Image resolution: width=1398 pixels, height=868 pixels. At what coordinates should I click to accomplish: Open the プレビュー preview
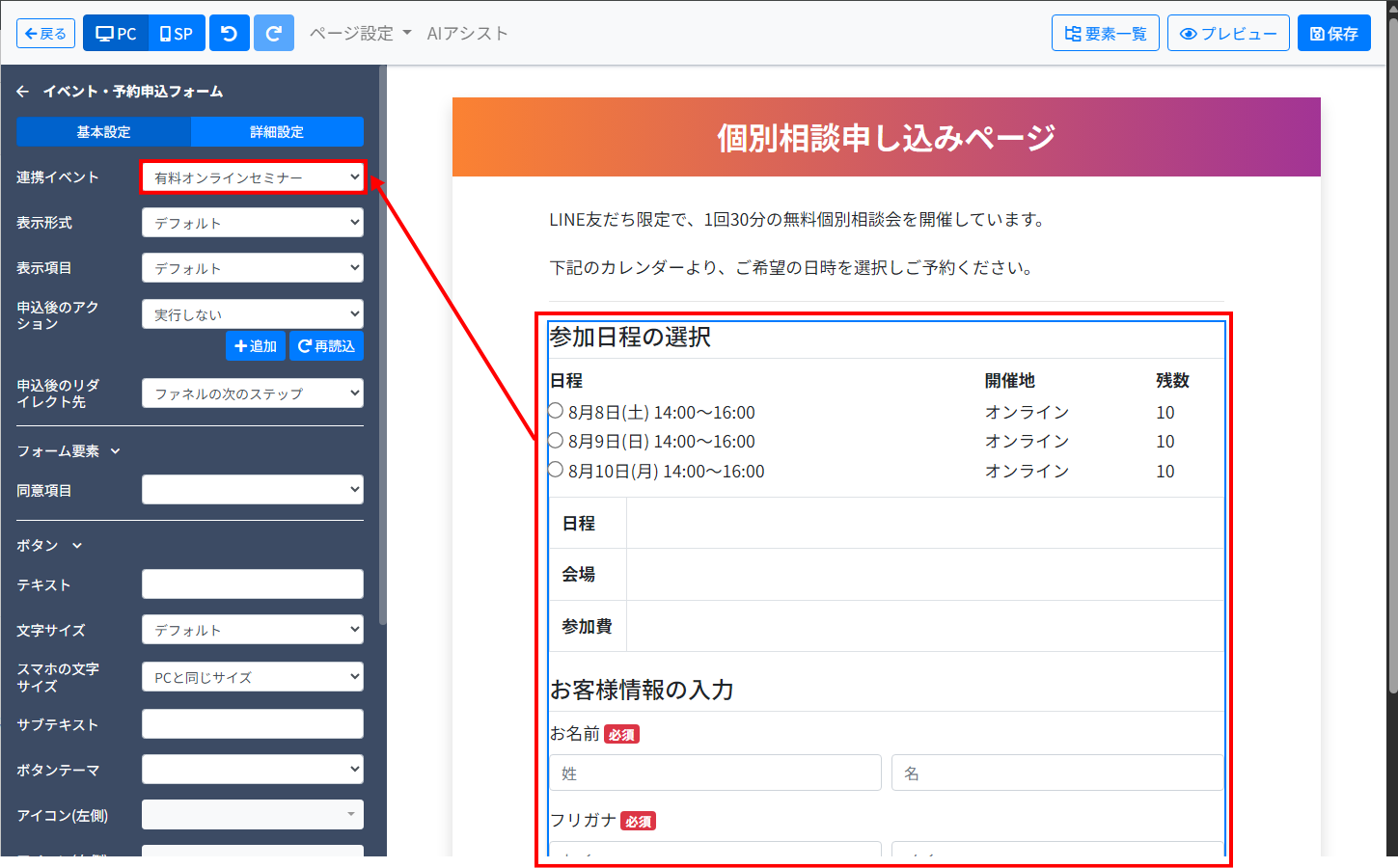[x=1228, y=34]
